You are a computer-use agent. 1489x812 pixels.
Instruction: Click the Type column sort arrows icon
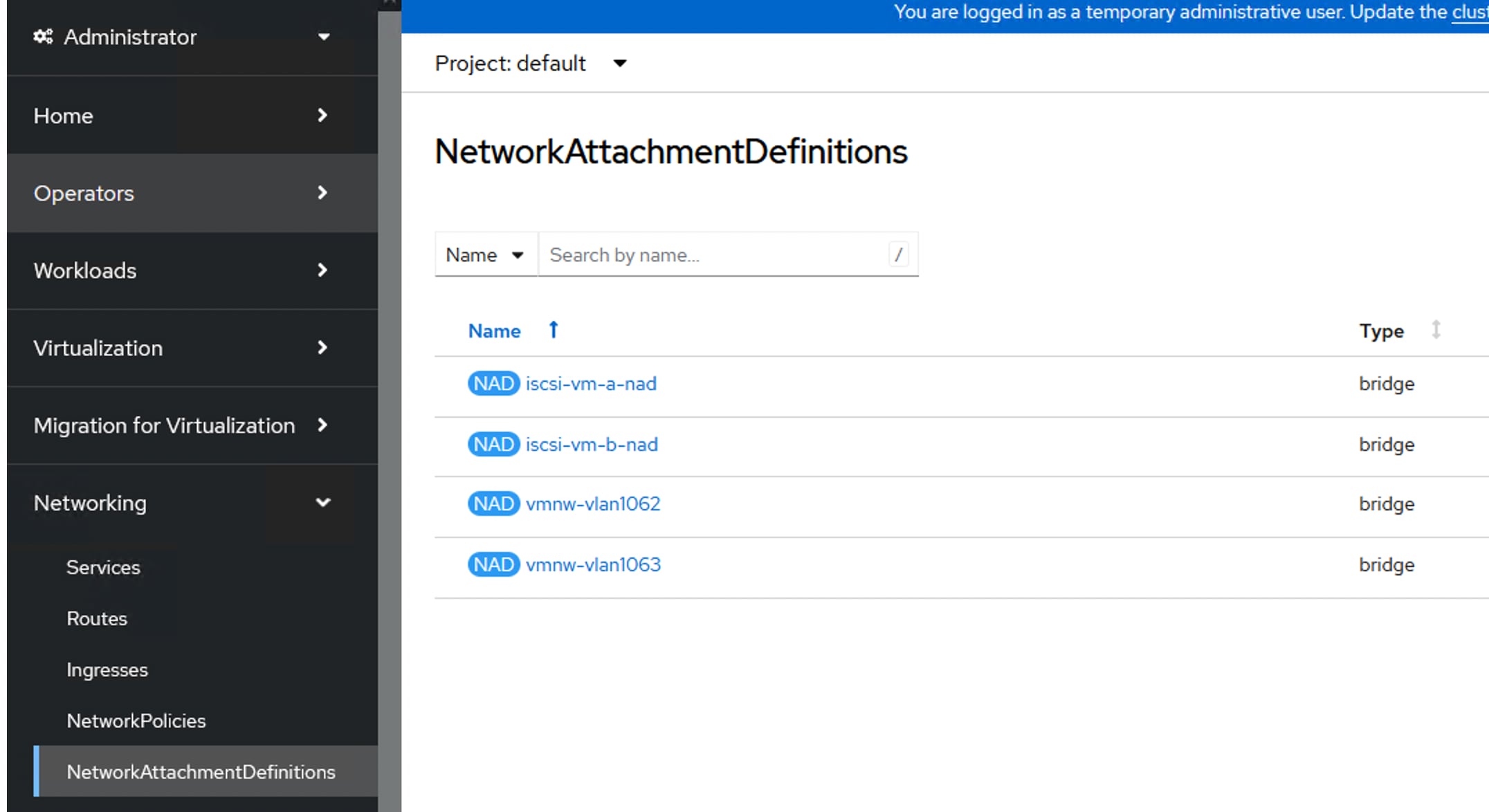click(x=1436, y=330)
